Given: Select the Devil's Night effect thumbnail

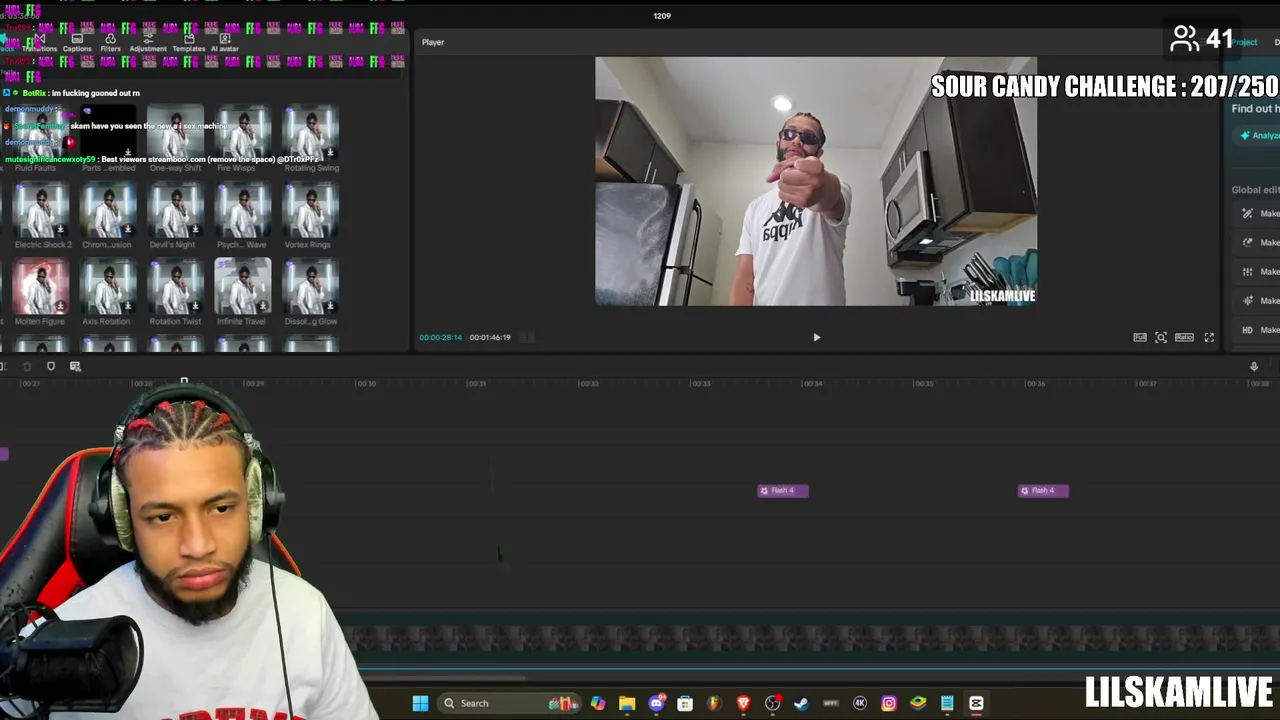Looking at the screenshot, I should (x=175, y=210).
